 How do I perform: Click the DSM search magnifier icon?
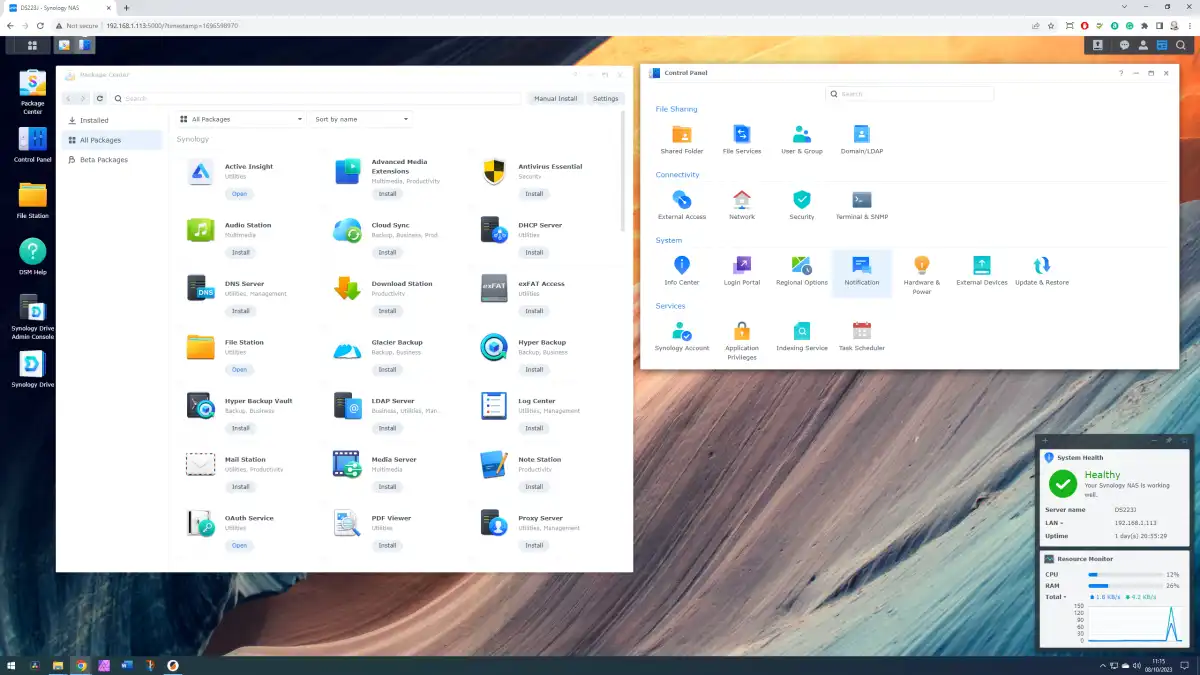tap(1181, 45)
